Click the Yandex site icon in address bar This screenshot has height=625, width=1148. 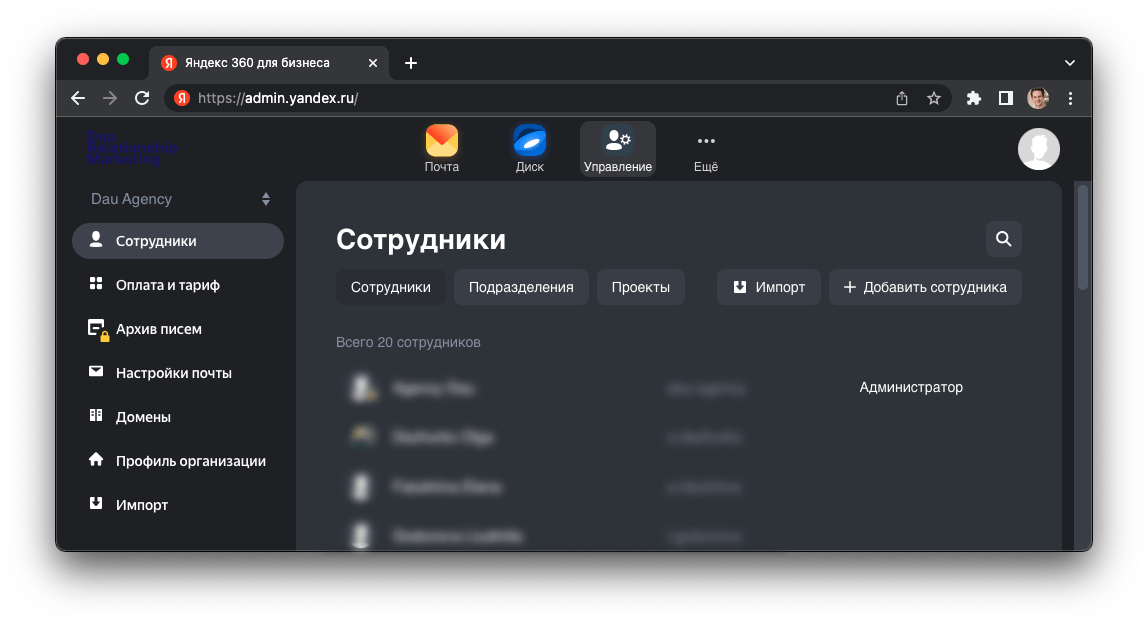[182, 98]
